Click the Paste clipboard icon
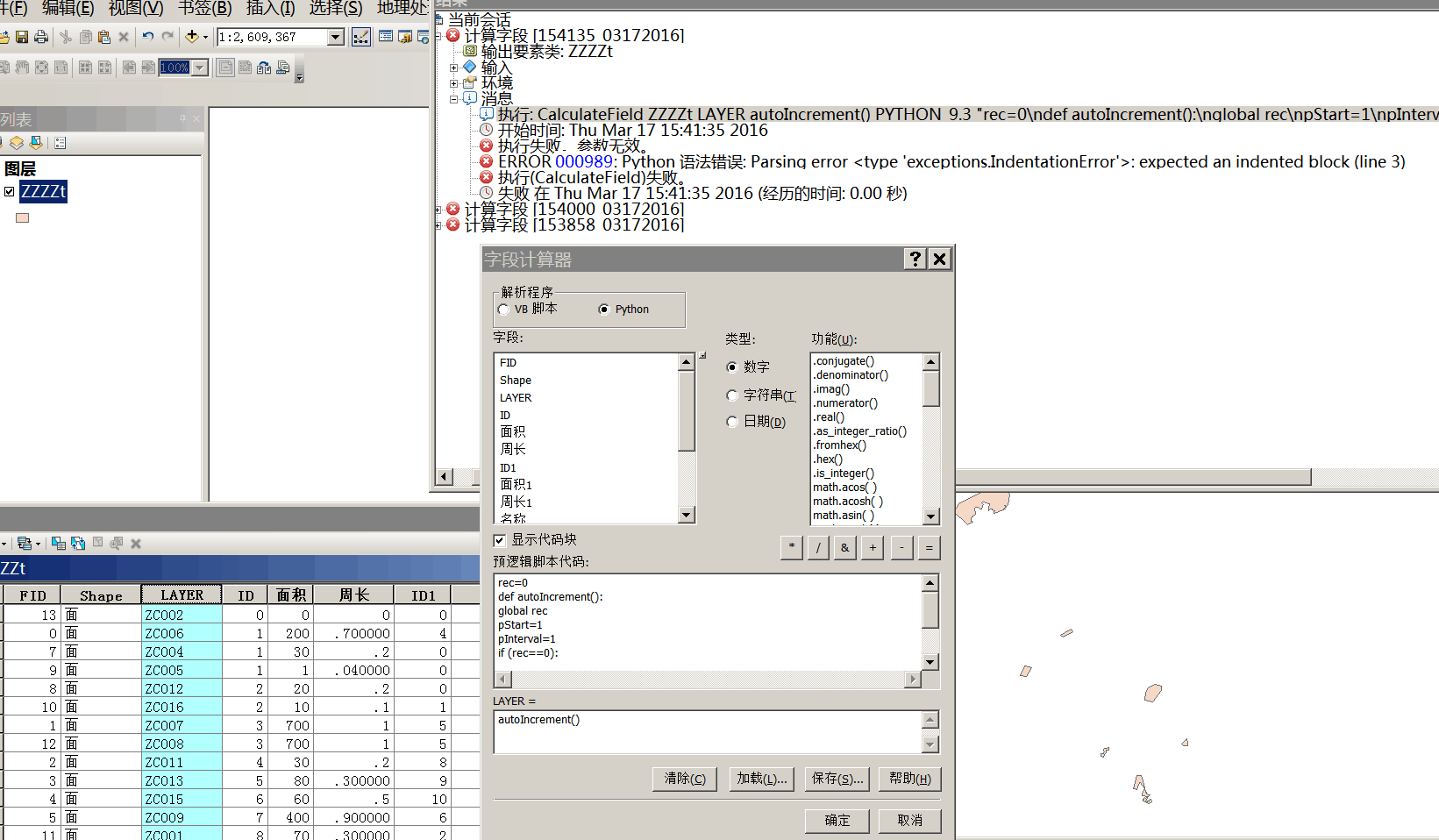The width and height of the screenshot is (1439, 840). (x=104, y=37)
